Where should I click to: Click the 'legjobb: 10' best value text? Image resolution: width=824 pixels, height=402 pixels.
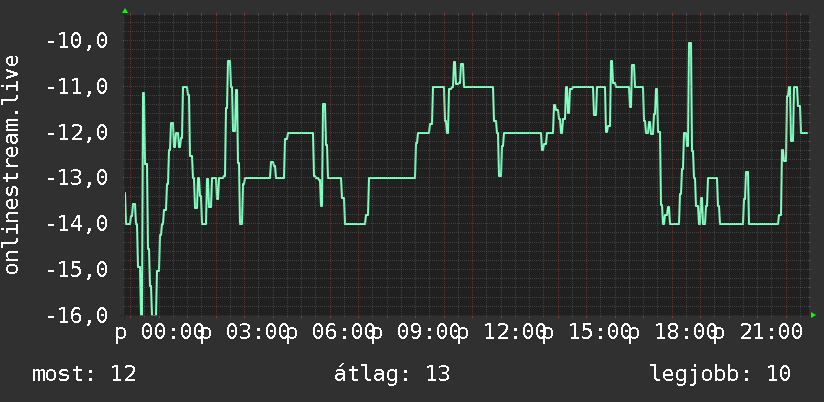(x=720, y=374)
